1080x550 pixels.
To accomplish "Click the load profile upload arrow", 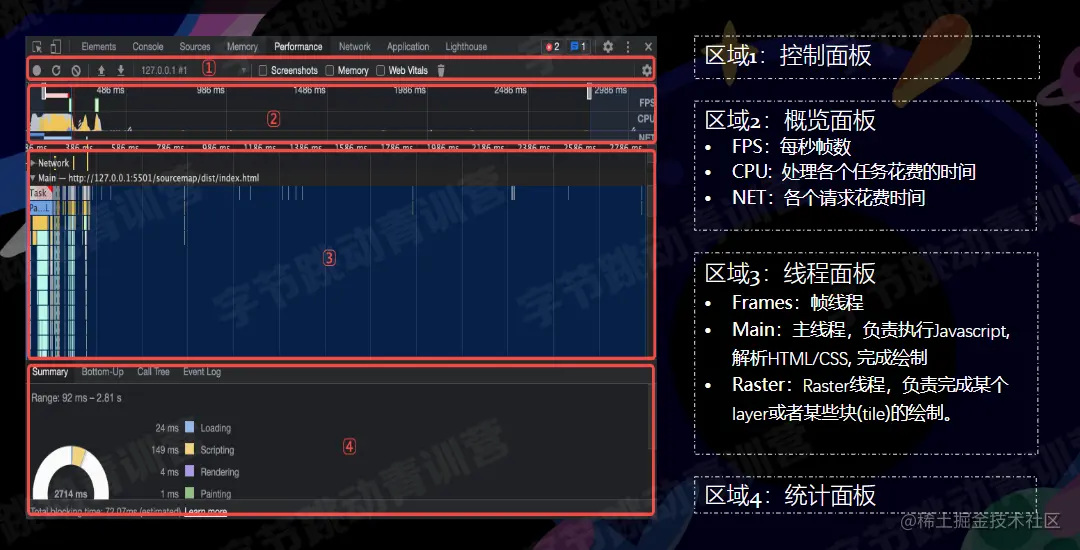I will pos(101,70).
